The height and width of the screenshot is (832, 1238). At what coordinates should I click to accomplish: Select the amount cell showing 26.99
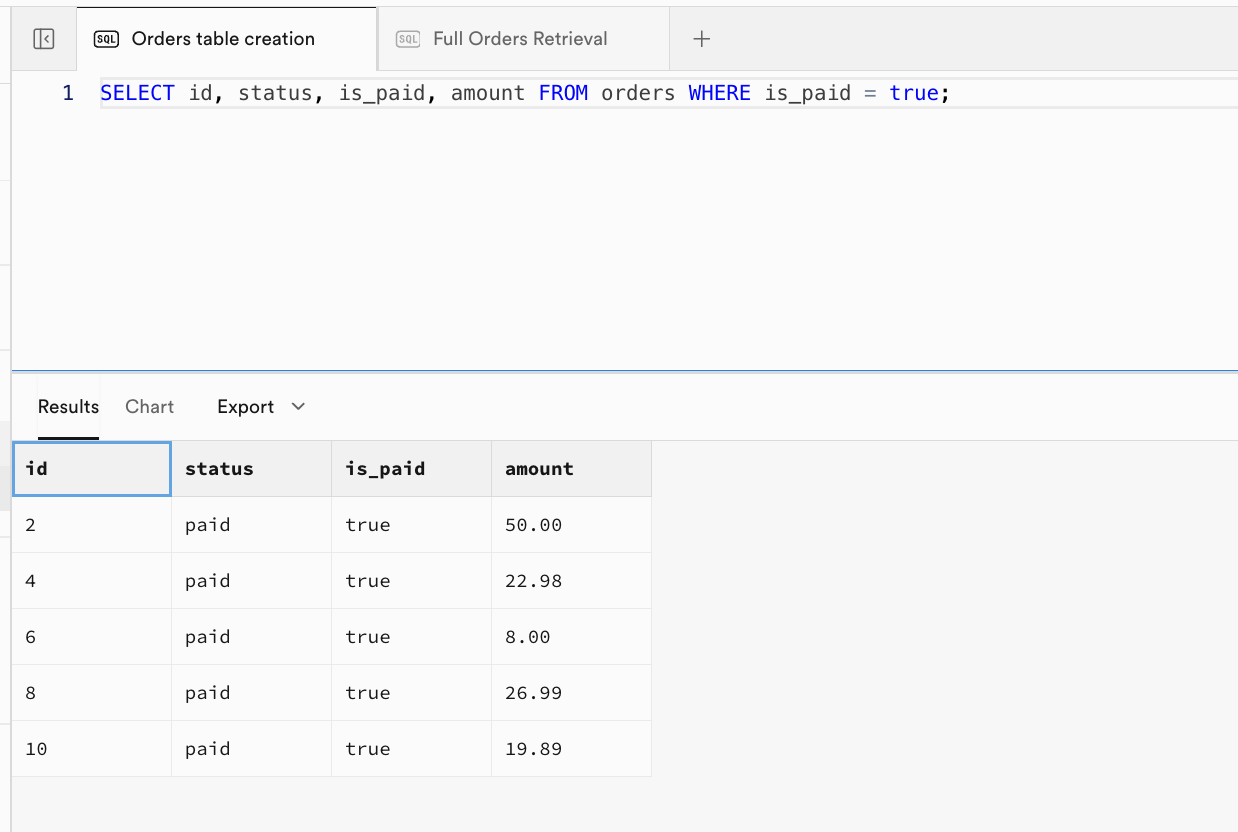[x=571, y=693]
